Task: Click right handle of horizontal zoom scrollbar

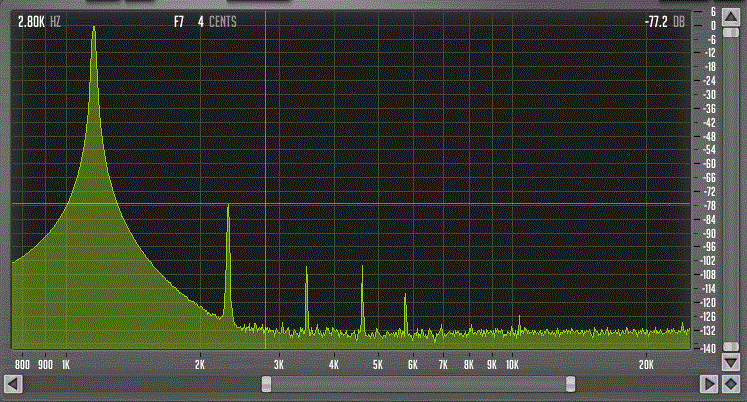Action: pos(570,384)
